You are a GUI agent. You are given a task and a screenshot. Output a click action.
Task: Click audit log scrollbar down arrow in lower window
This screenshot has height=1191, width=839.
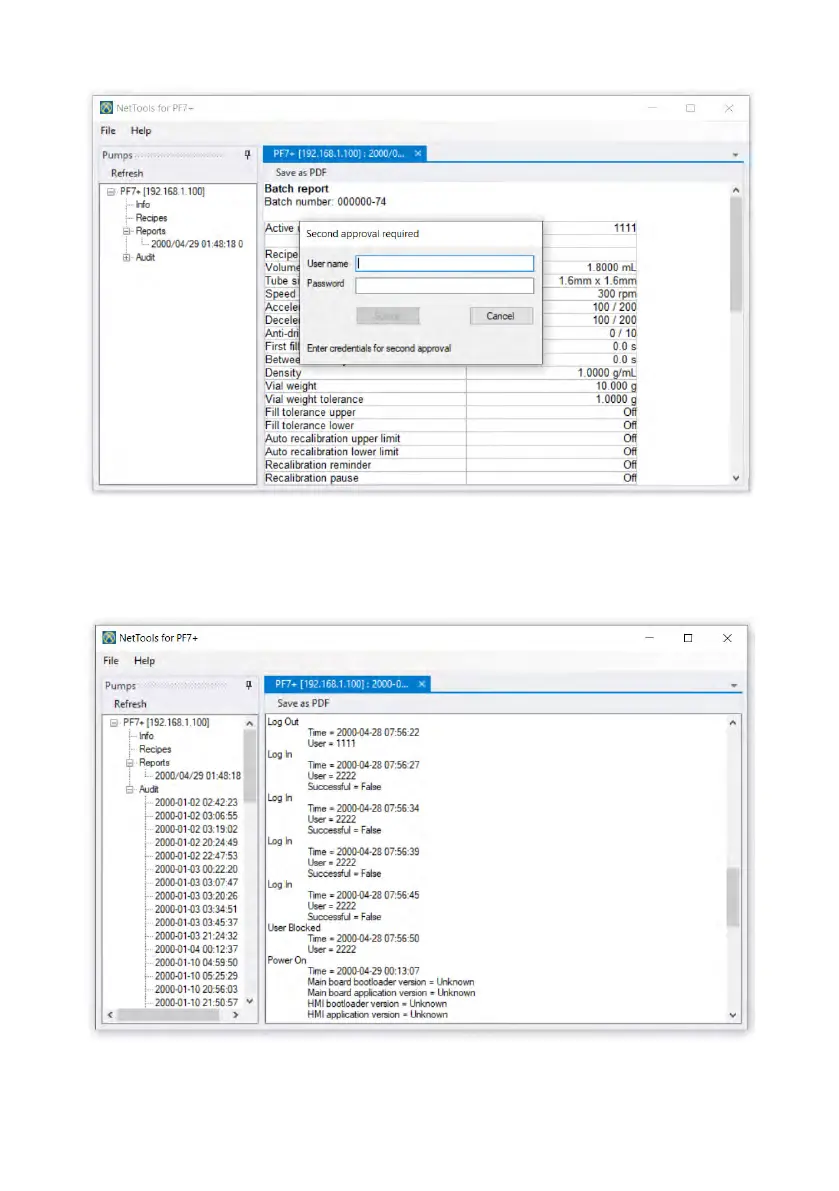coord(733,1015)
